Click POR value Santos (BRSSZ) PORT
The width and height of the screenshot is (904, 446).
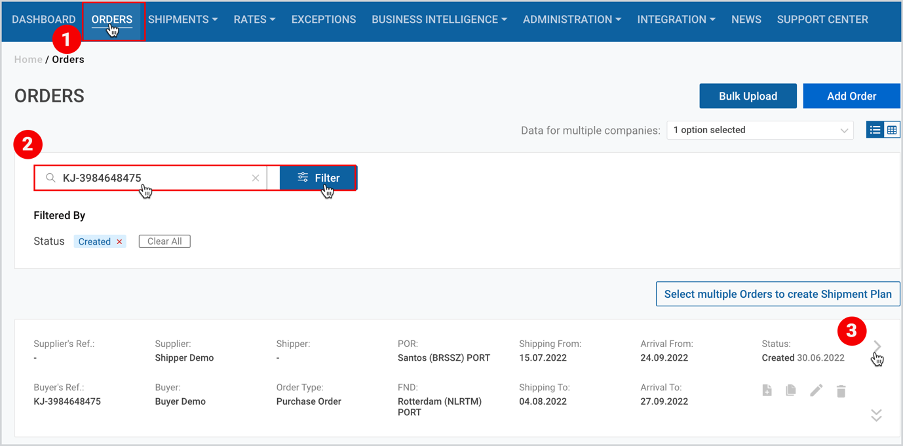coord(444,358)
